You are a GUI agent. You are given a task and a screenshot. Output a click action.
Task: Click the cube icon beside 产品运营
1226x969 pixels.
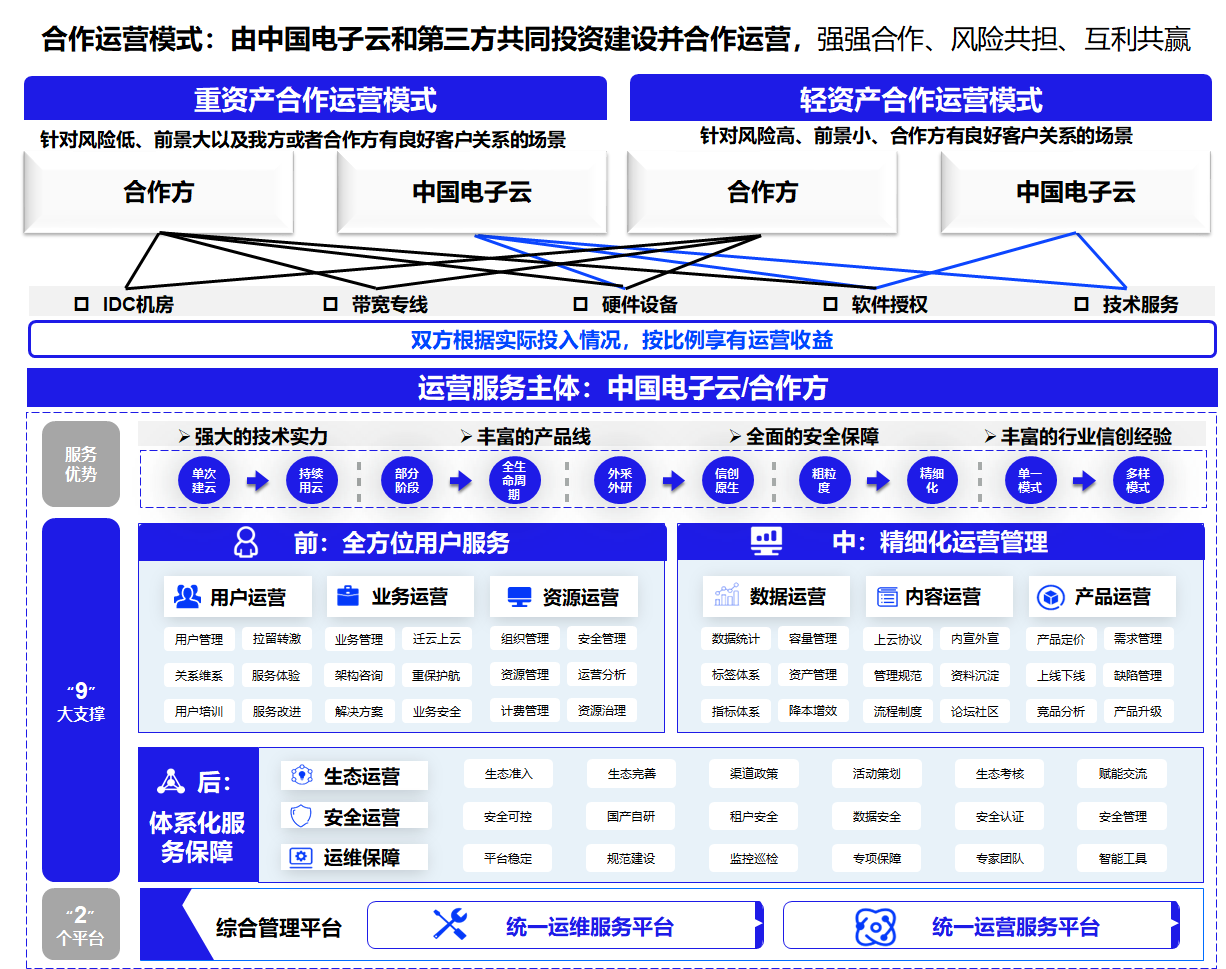tap(1050, 597)
